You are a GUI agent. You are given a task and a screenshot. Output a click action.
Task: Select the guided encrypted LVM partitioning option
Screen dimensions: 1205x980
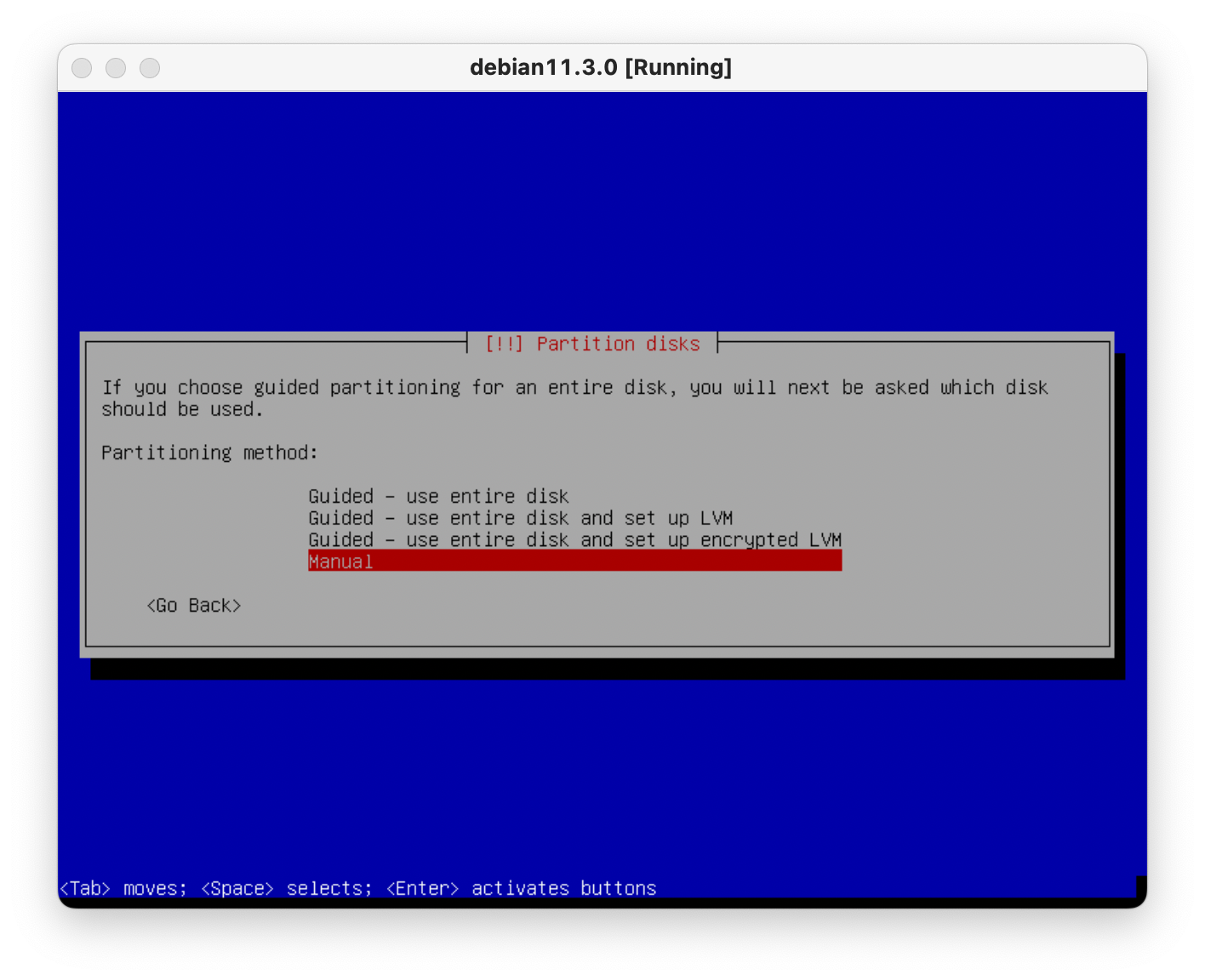coord(574,540)
